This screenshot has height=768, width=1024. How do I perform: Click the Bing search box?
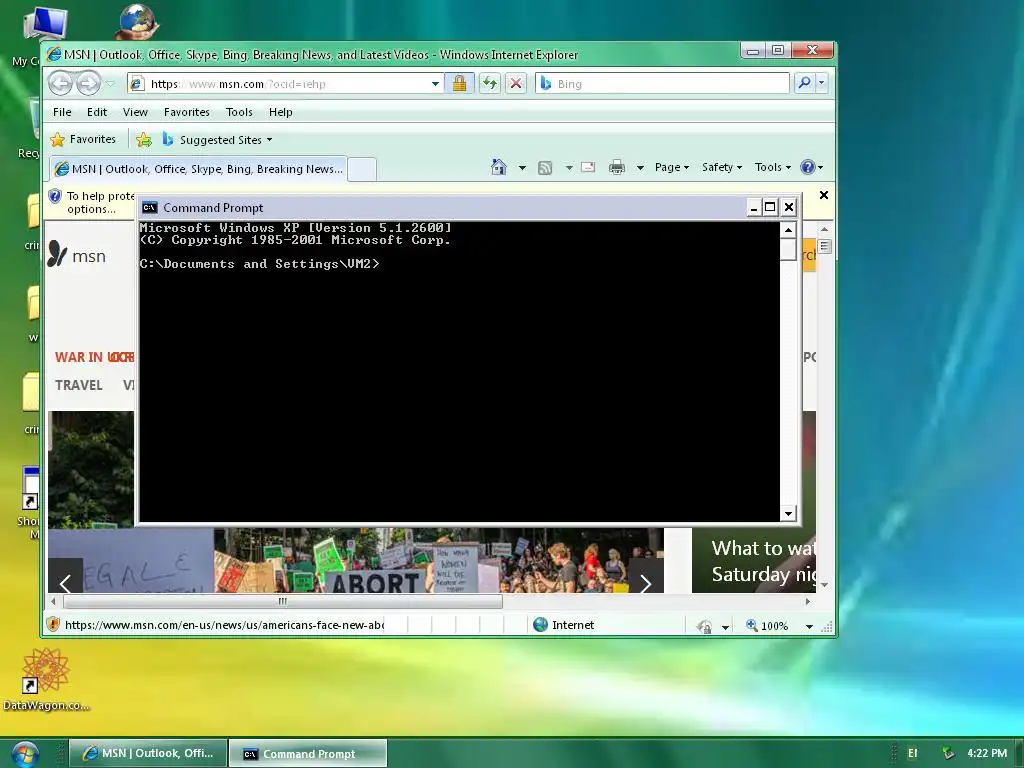662,84
